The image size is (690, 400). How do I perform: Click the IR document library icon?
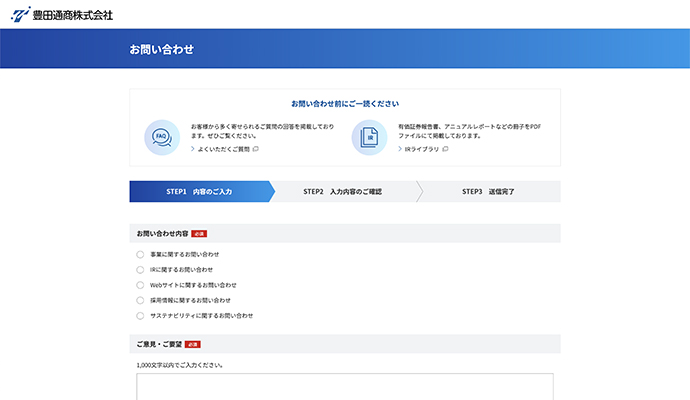pyautogui.click(x=369, y=136)
